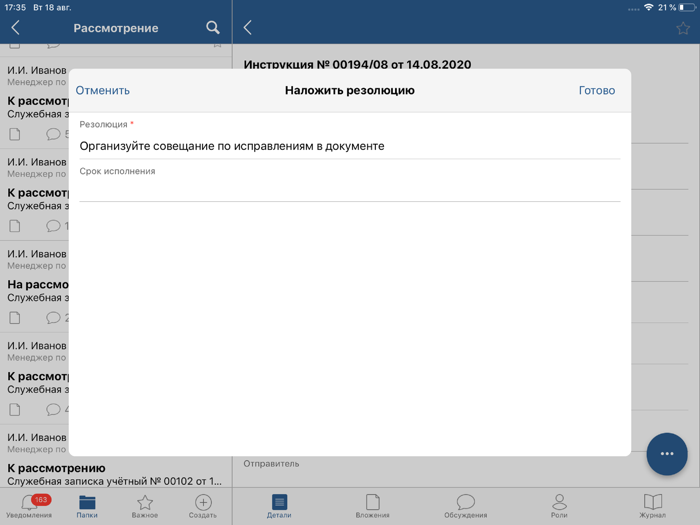Open the Обсуждения tab

(x=466, y=506)
